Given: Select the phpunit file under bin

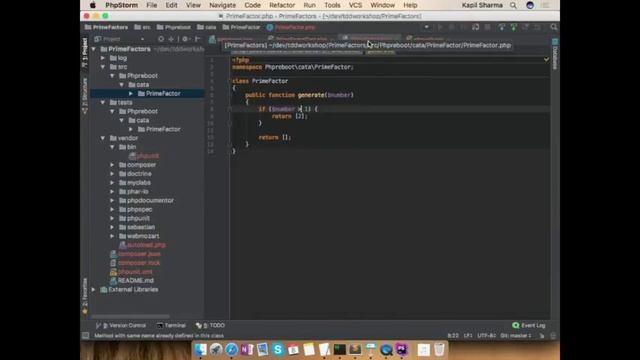Looking at the screenshot, I should 144,156.
